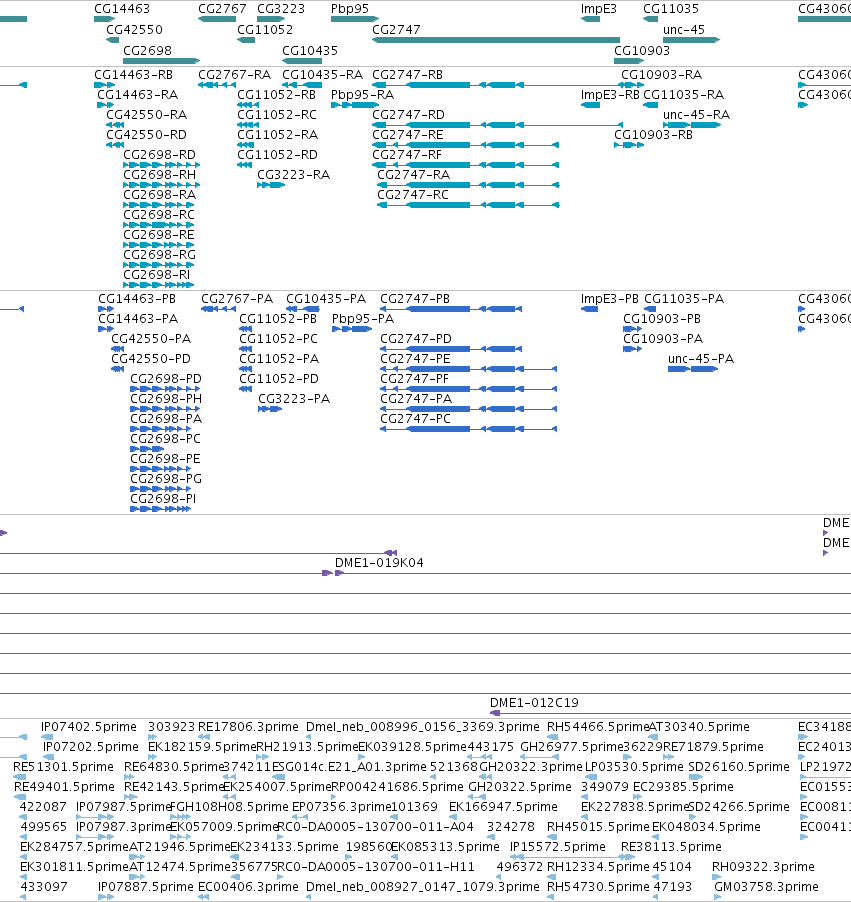The width and height of the screenshot is (851, 902).
Task: Click transcript Pbp95-RA label
Action: (x=362, y=95)
